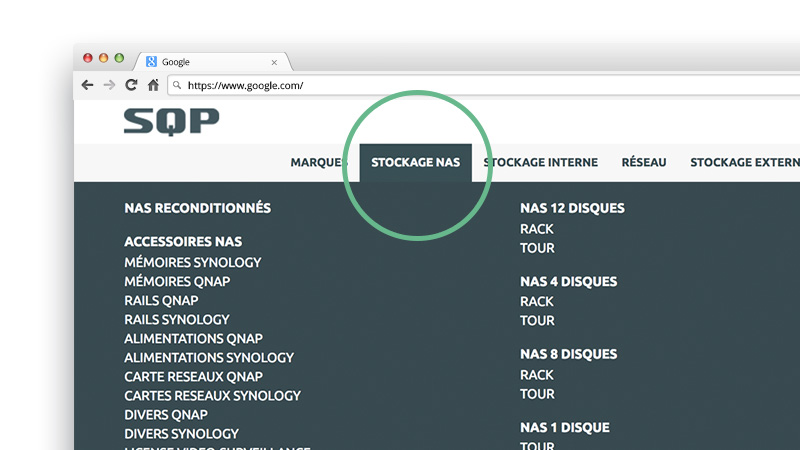Click the browser forward arrow
Image resolution: width=800 pixels, height=450 pixels.
click(x=109, y=85)
